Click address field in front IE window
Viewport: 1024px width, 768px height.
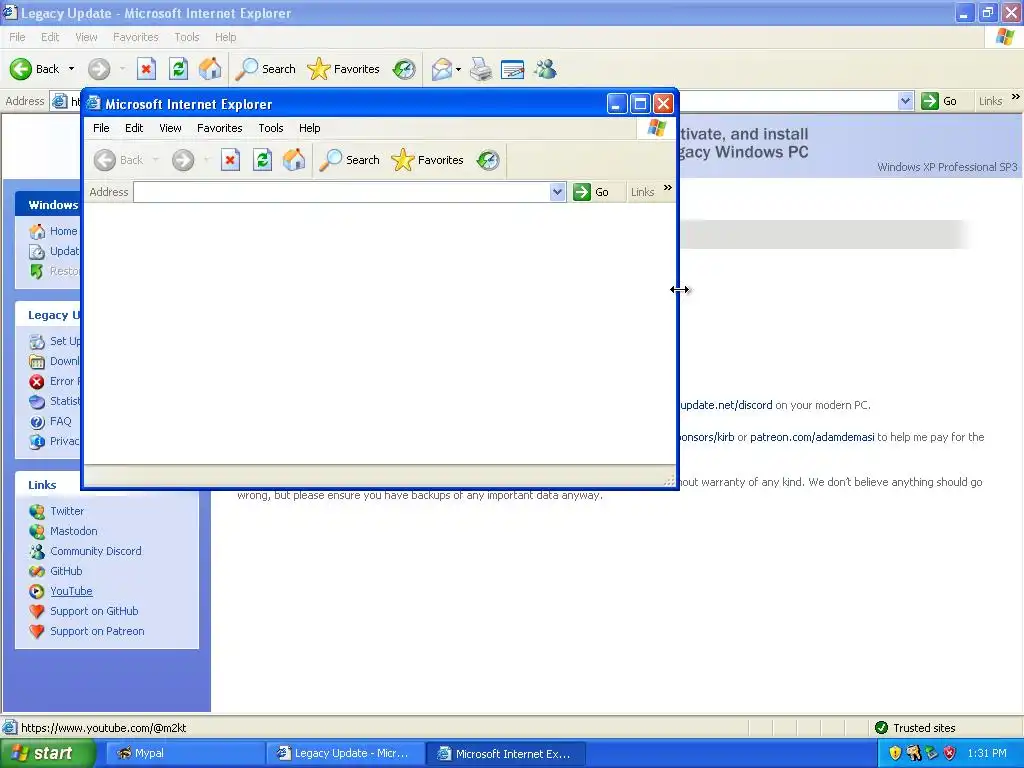point(342,192)
